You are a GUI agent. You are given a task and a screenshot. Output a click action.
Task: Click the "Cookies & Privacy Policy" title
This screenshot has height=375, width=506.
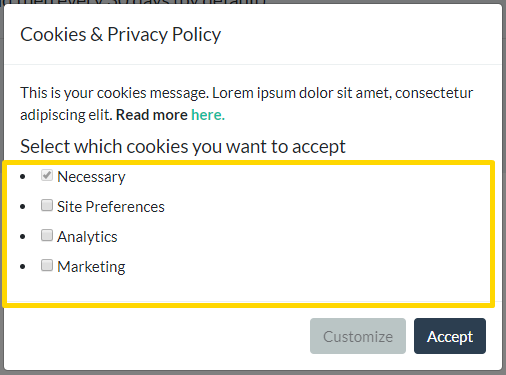pos(120,35)
